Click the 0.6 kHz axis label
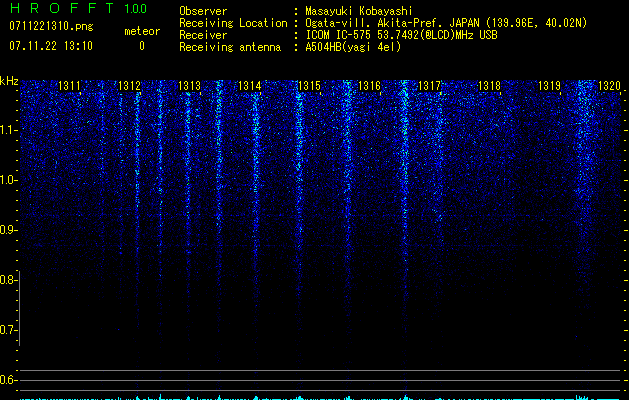The image size is (629, 400). [x=8, y=380]
